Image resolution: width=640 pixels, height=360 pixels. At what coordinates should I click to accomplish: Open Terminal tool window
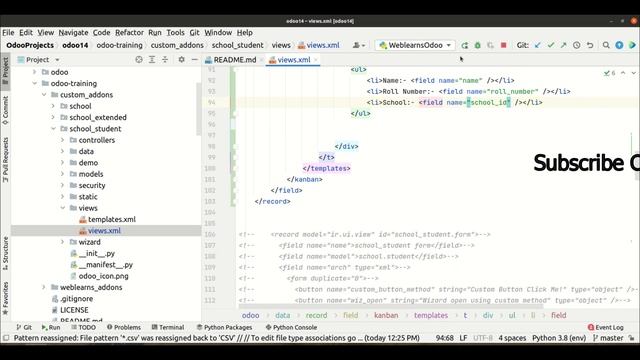pyautogui.click(x=168, y=327)
